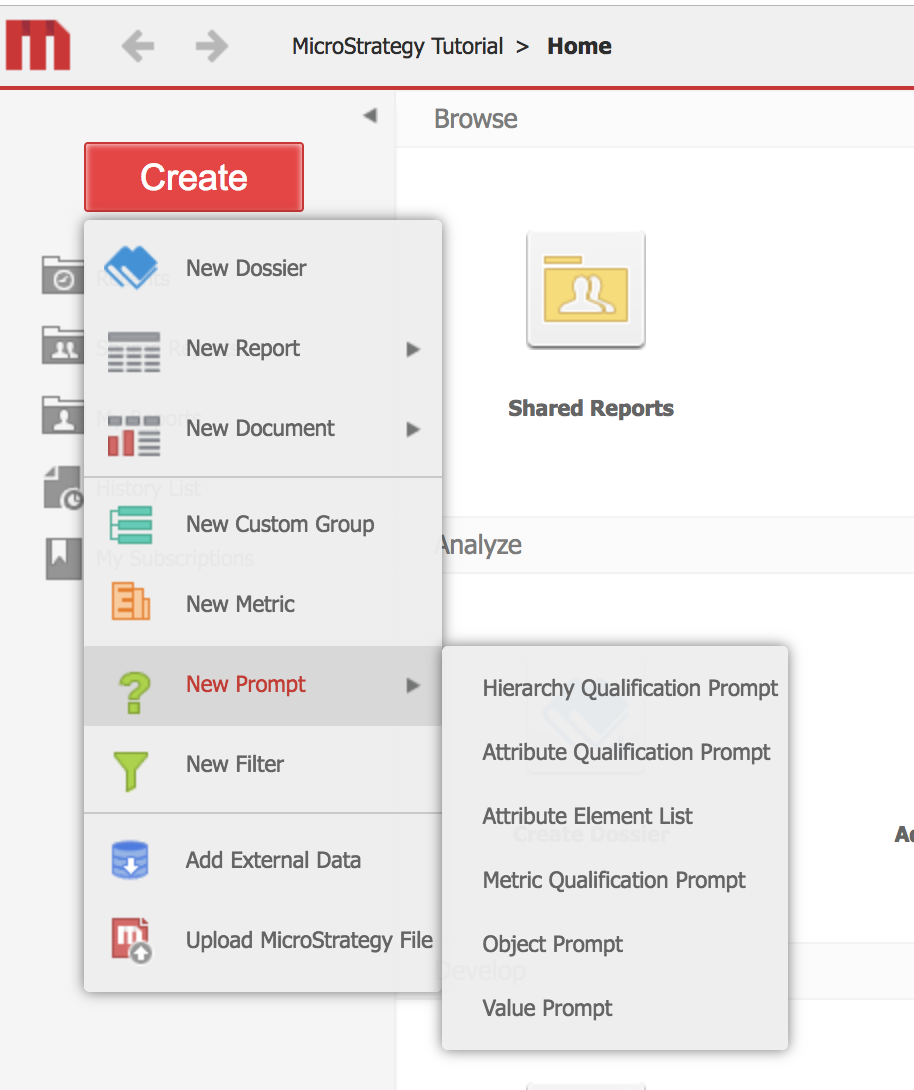The width and height of the screenshot is (914, 1090).
Task: Click the New Dossier blue icon
Action: 131,267
